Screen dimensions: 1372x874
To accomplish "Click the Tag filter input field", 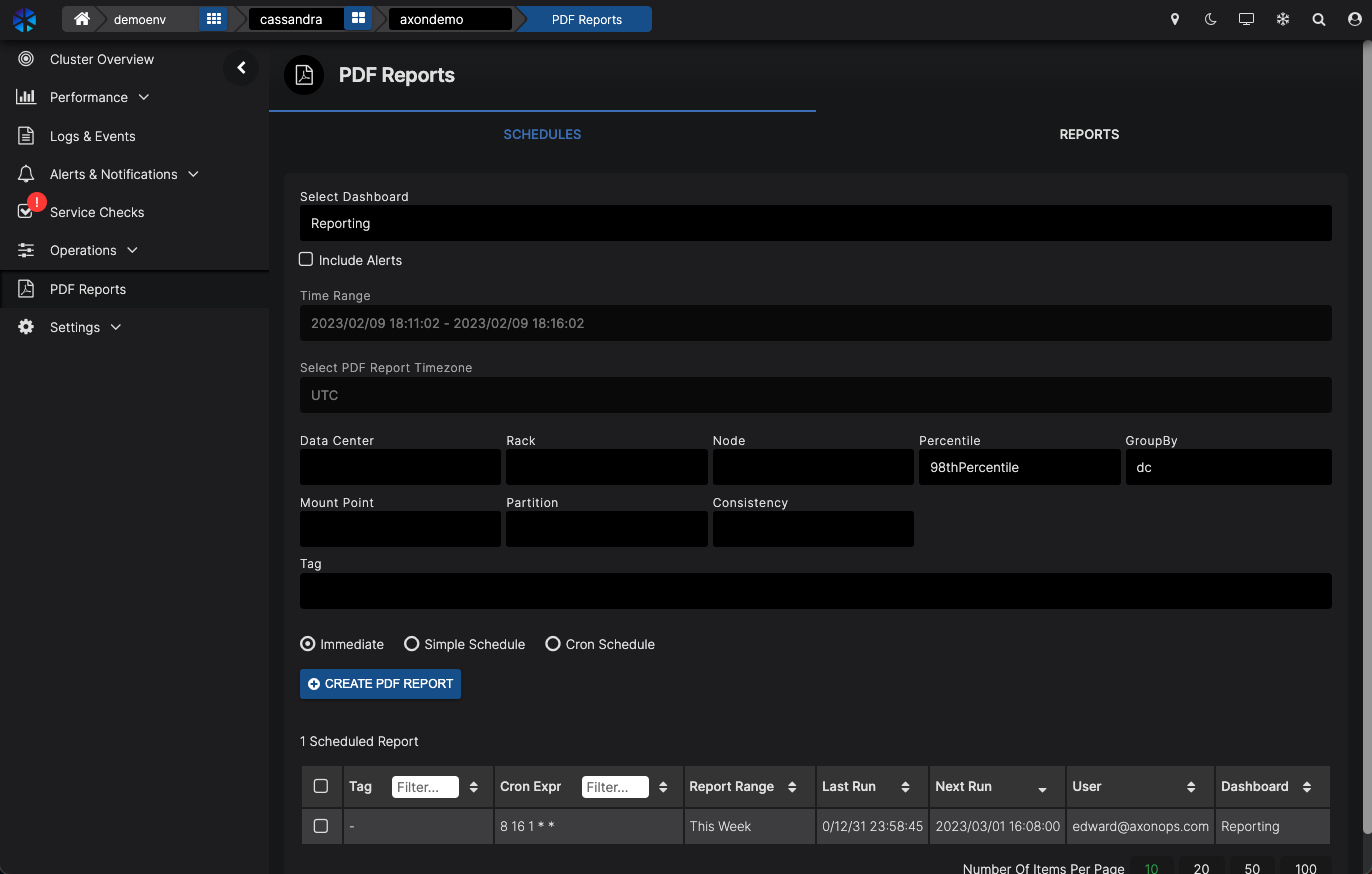I will coord(425,787).
